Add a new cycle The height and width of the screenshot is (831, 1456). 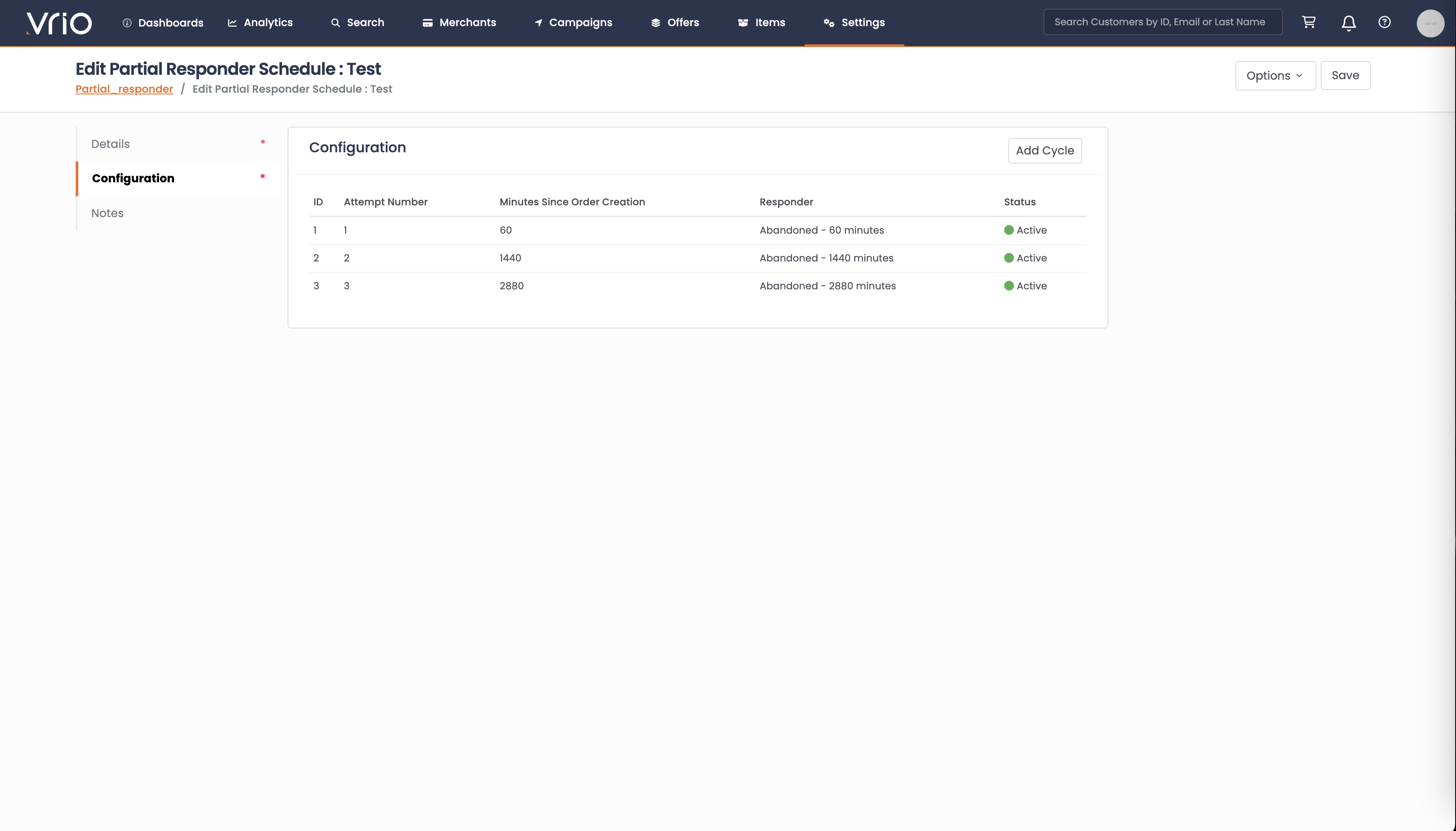pos(1044,151)
